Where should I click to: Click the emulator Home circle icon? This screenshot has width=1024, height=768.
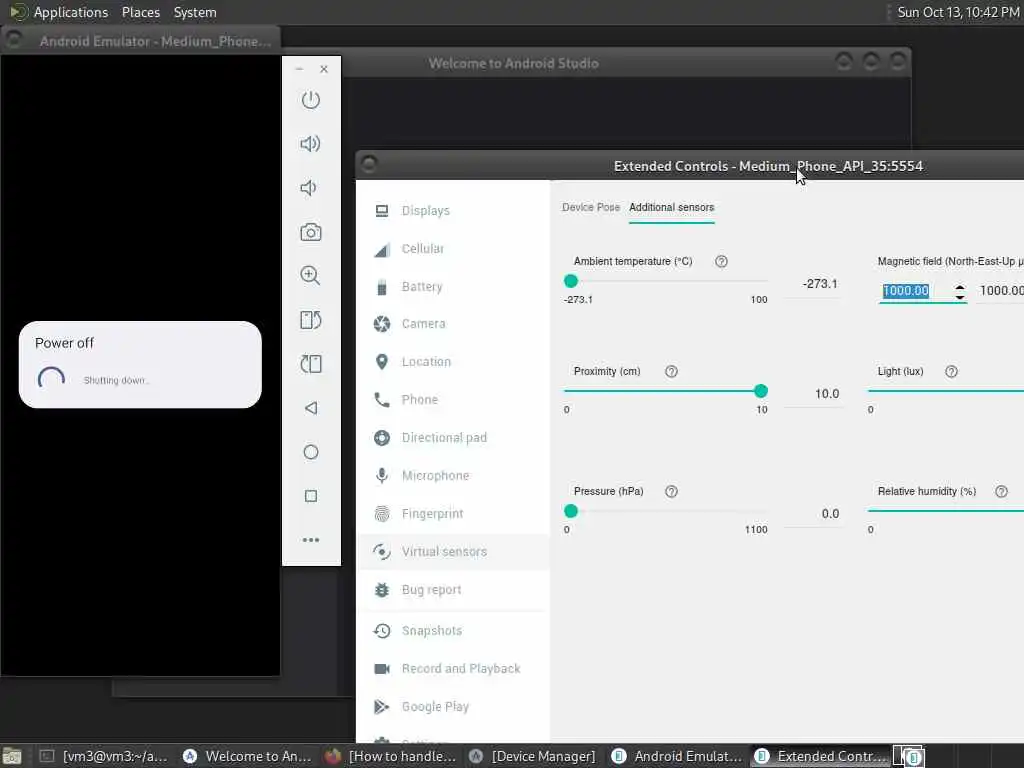tap(311, 452)
